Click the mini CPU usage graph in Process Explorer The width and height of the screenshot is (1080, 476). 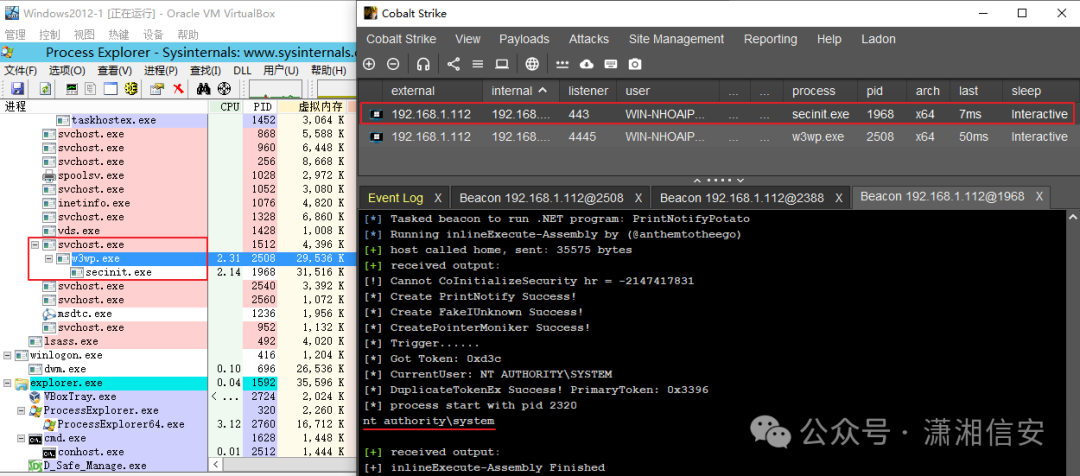(x=276, y=88)
